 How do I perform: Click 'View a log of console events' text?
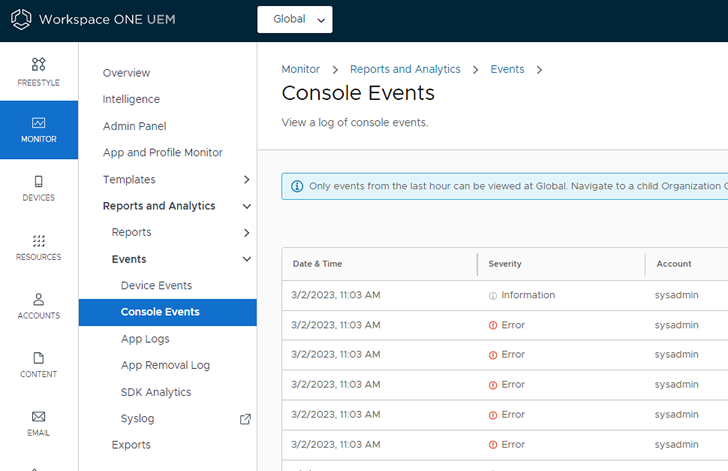355,123
